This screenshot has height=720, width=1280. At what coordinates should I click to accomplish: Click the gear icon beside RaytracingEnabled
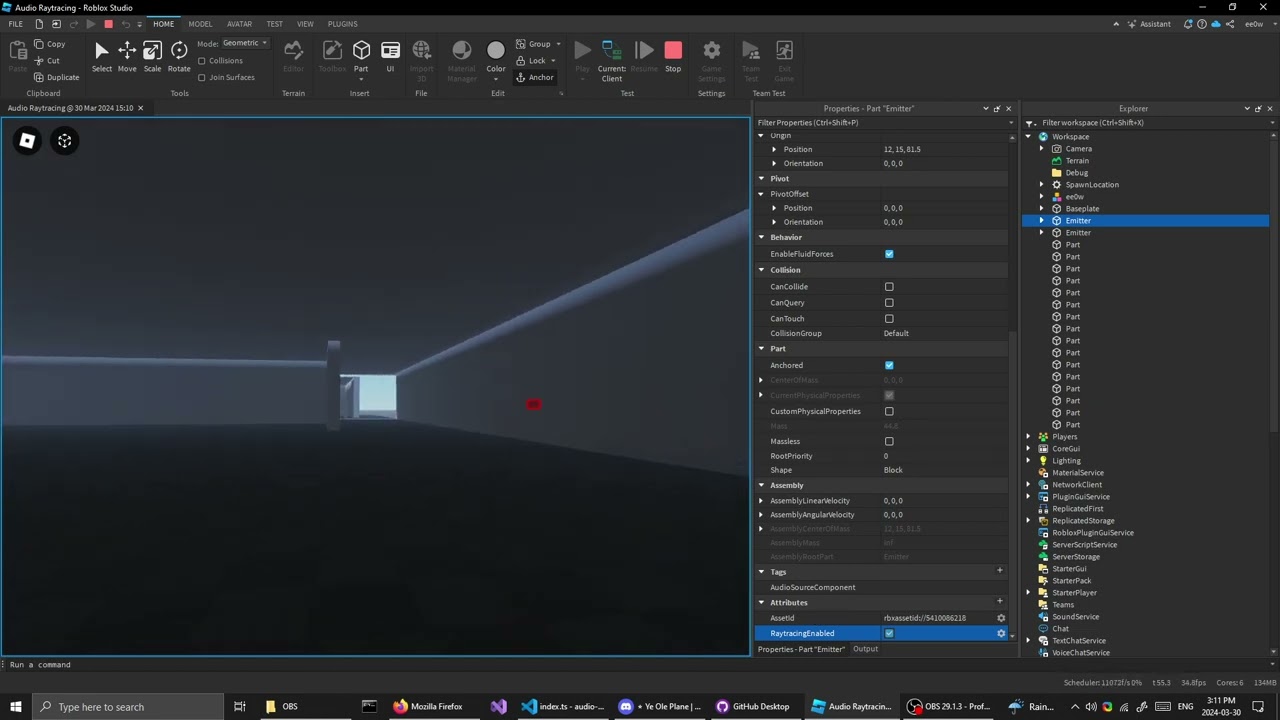point(1001,633)
